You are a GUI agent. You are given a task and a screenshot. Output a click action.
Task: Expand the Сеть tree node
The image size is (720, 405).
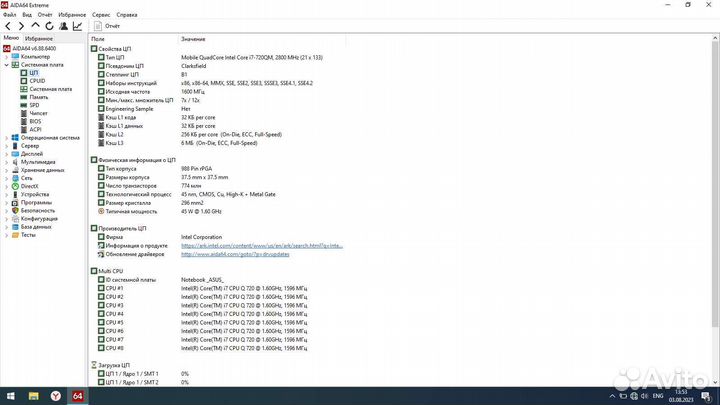(x=6, y=178)
